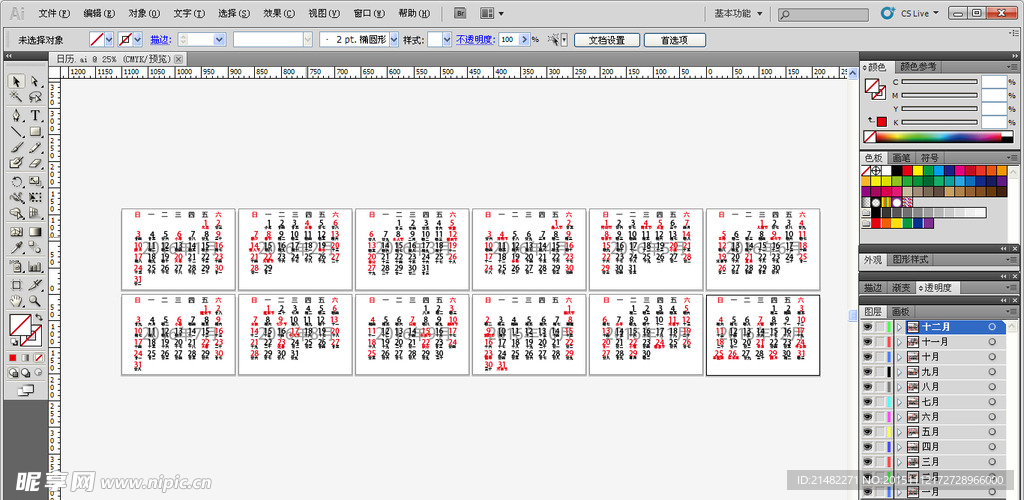Select the Hand tool
The image size is (1024, 500).
(16, 300)
